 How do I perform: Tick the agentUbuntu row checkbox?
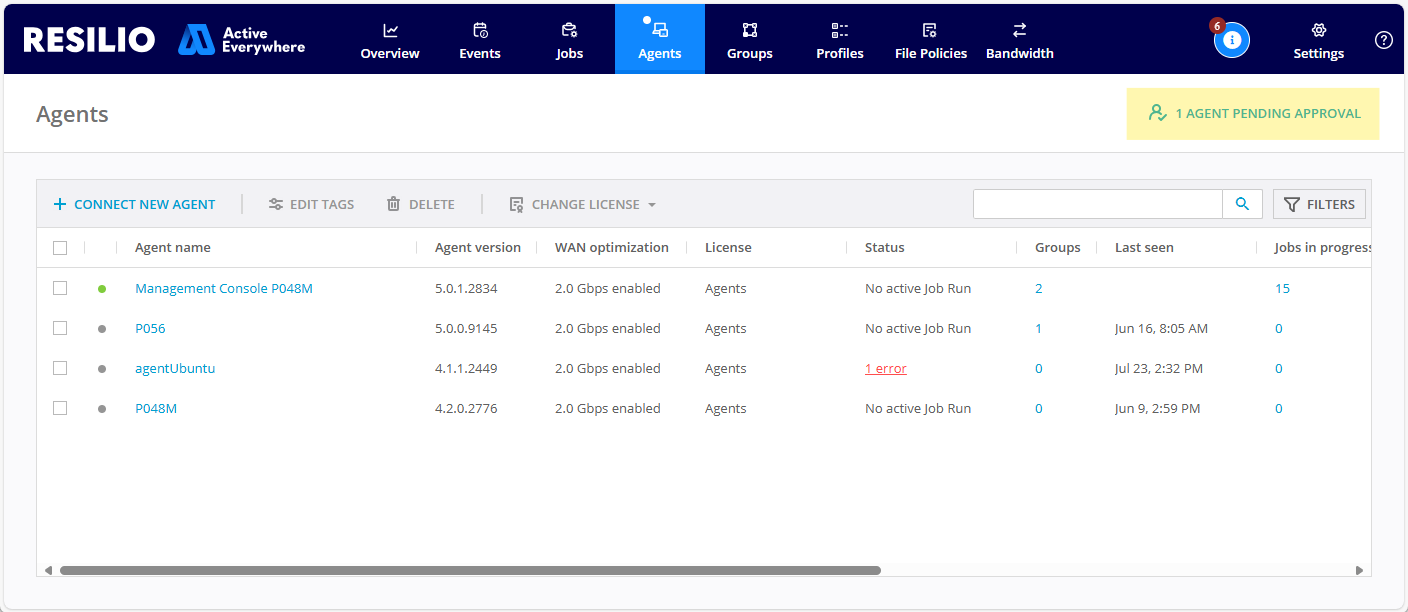pyautogui.click(x=60, y=368)
